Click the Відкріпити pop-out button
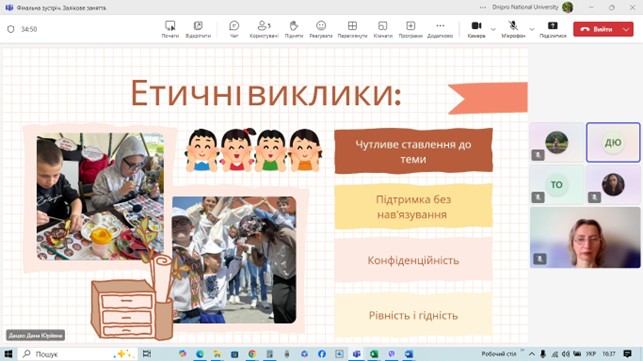The width and height of the screenshot is (643, 361). tap(198, 29)
